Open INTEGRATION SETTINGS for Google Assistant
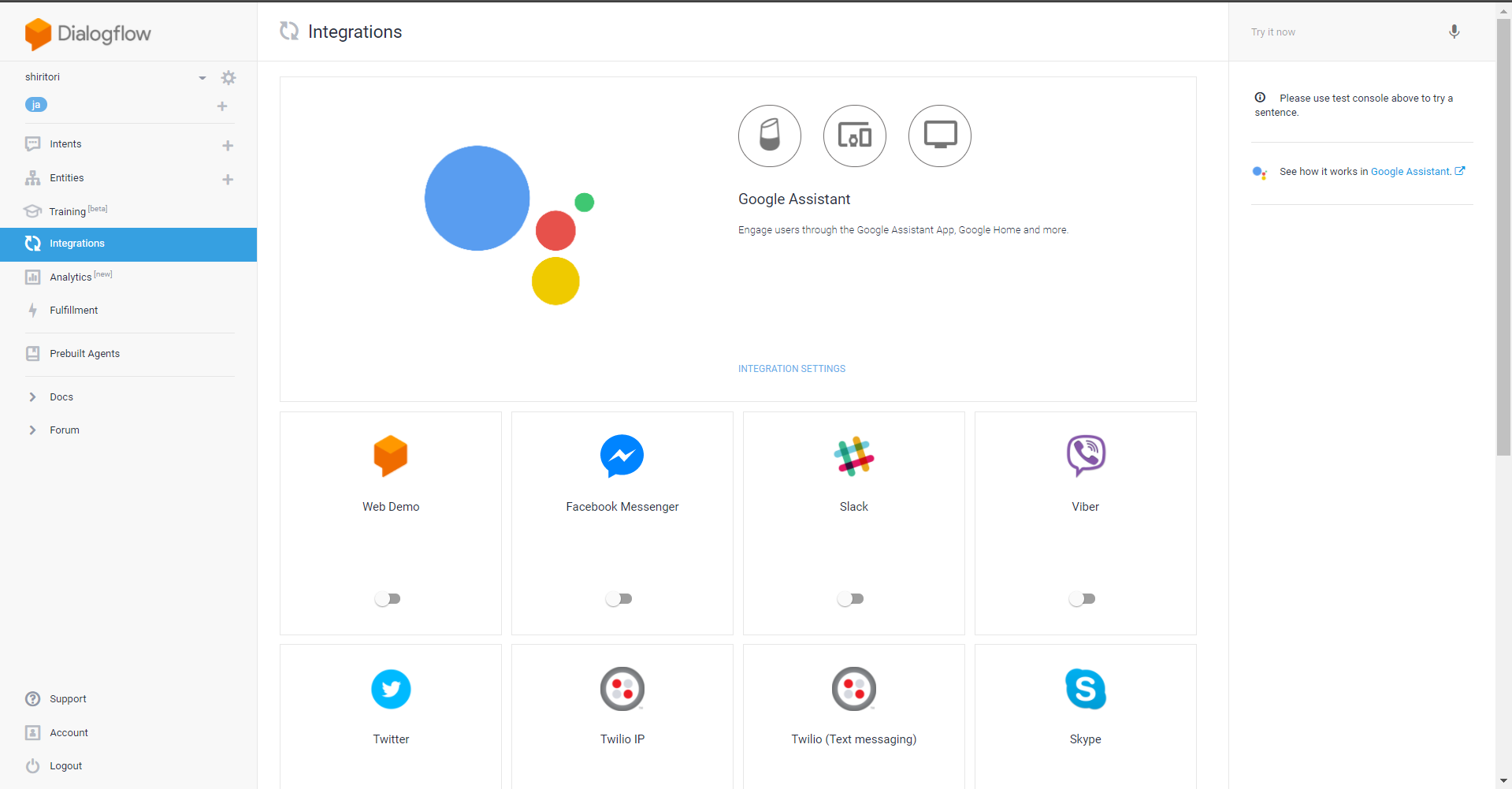This screenshot has width=1512, height=789. (791, 368)
